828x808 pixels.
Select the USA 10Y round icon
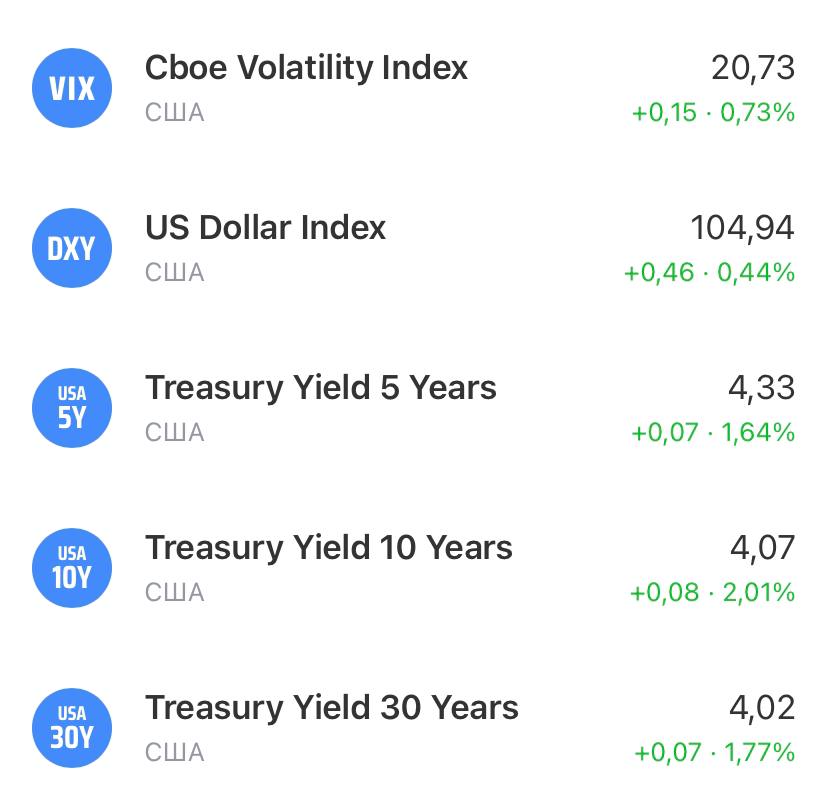point(71,568)
